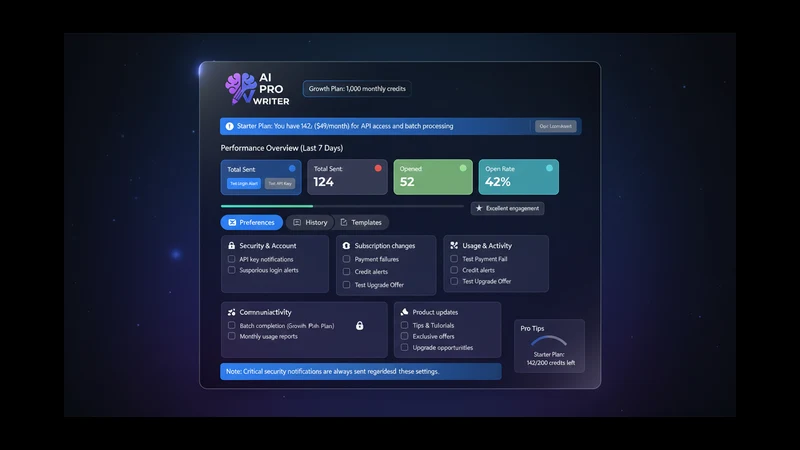800x450 pixels.
Task: Toggle the Exclusive offers checkbox
Action: point(405,336)
